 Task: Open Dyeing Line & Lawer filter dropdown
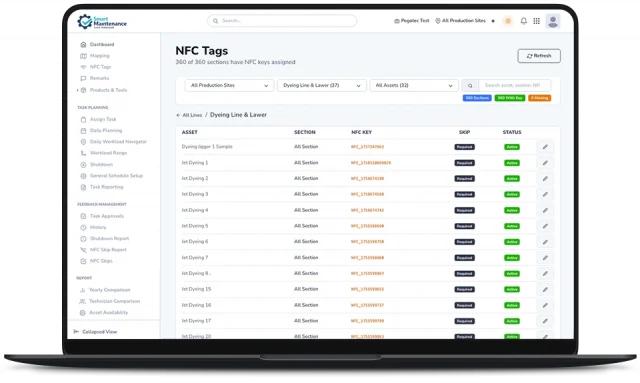pos(322,86)
